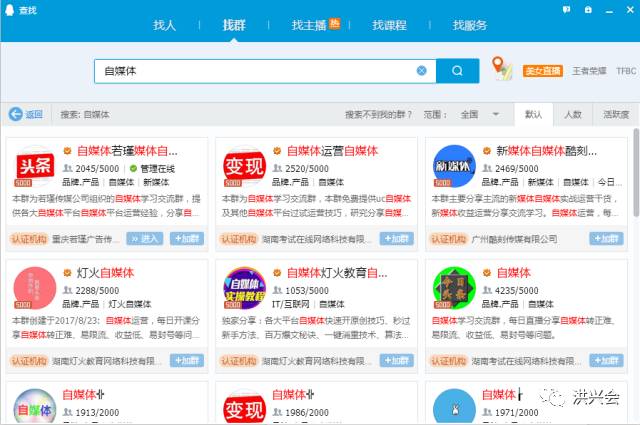Open the map location pin icon
This screenshot has height=425, width=640.
[x=502, y=68]
